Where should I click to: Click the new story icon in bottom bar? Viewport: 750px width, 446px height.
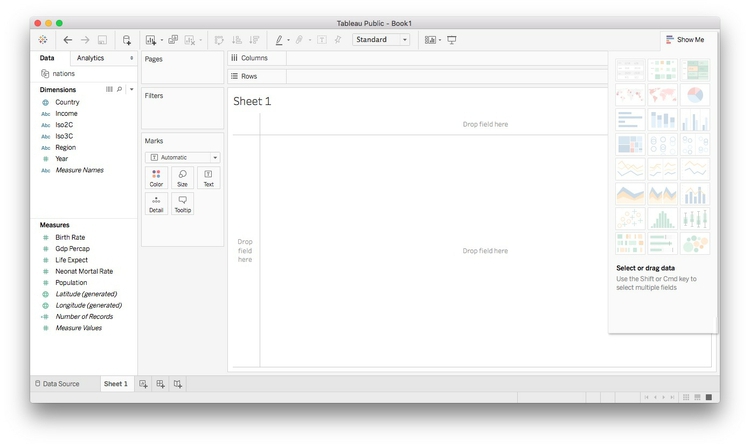coord(177,384)
